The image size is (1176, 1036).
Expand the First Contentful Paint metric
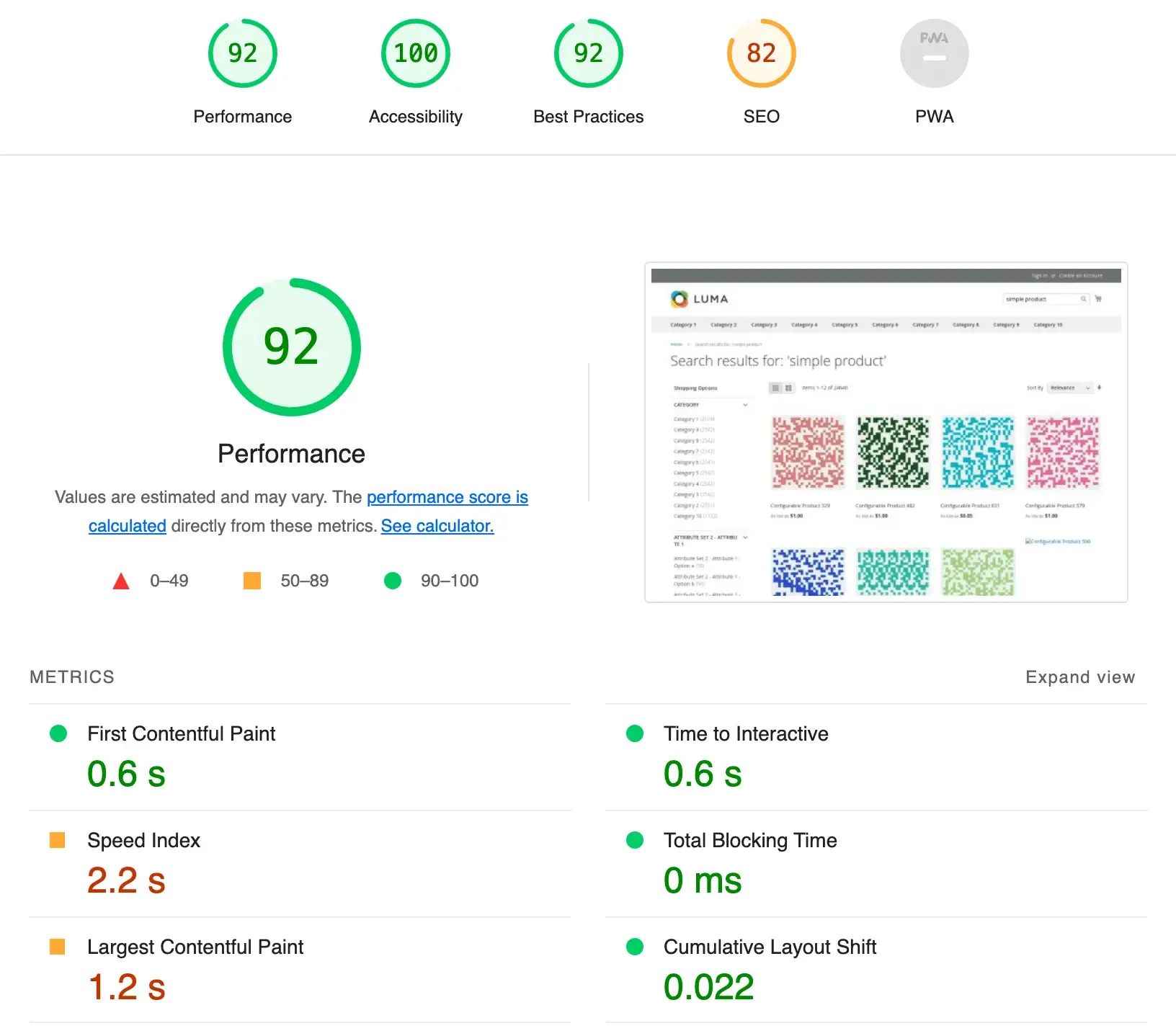[181, 733]
